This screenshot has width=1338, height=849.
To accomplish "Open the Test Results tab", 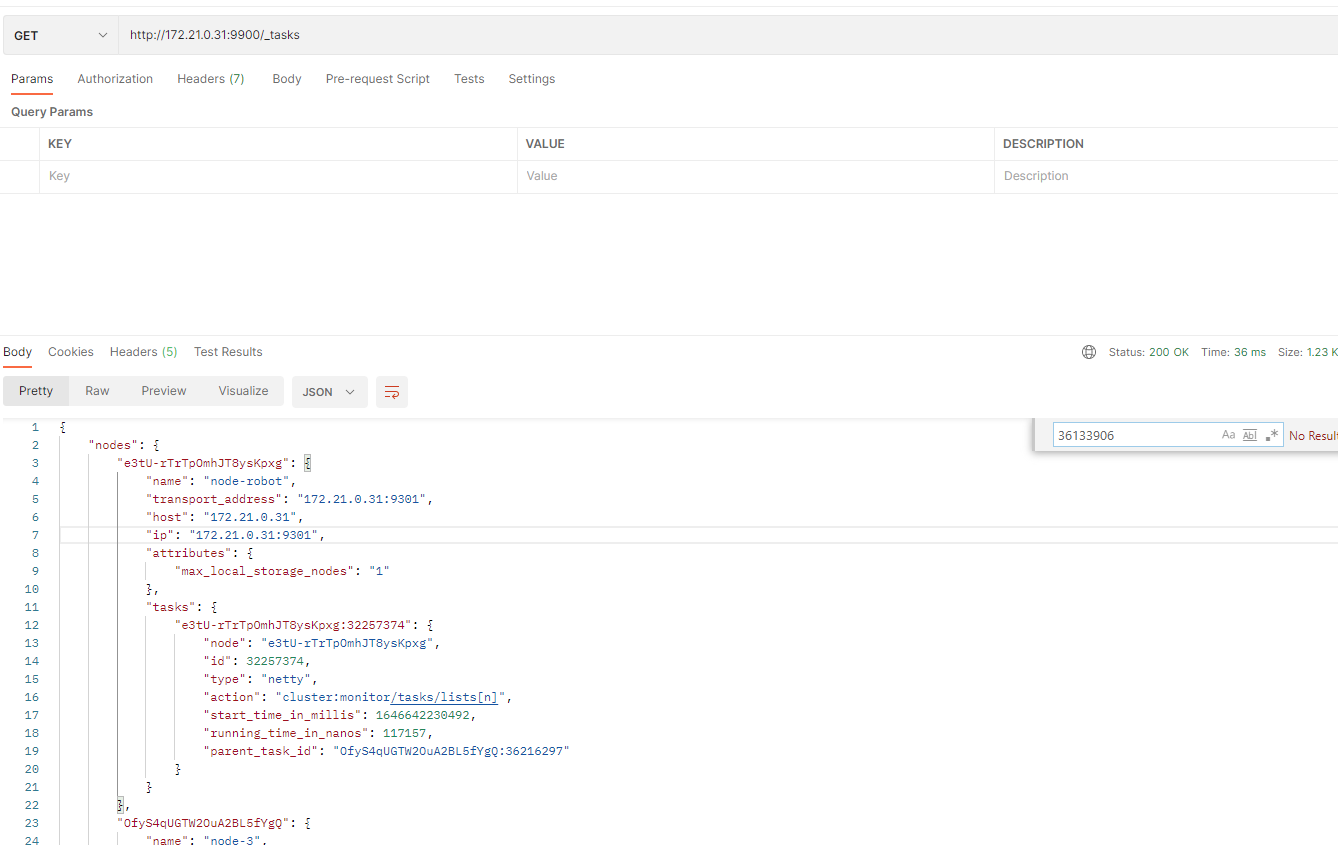I will click(228, 352).
